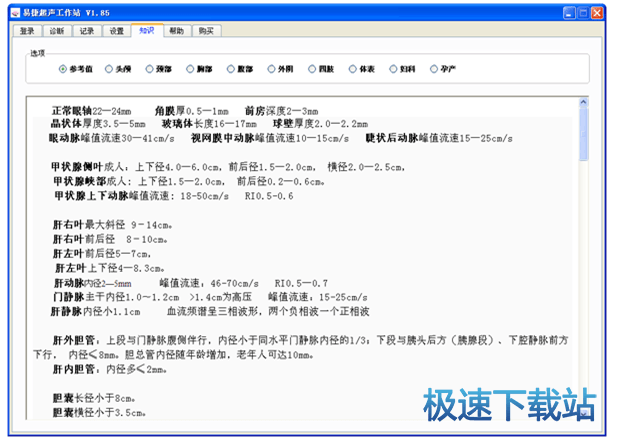Click the 肝右叶最大斜径 9-14cm line
This screenshot has width=617, height=442.
[x=113, y=225]
